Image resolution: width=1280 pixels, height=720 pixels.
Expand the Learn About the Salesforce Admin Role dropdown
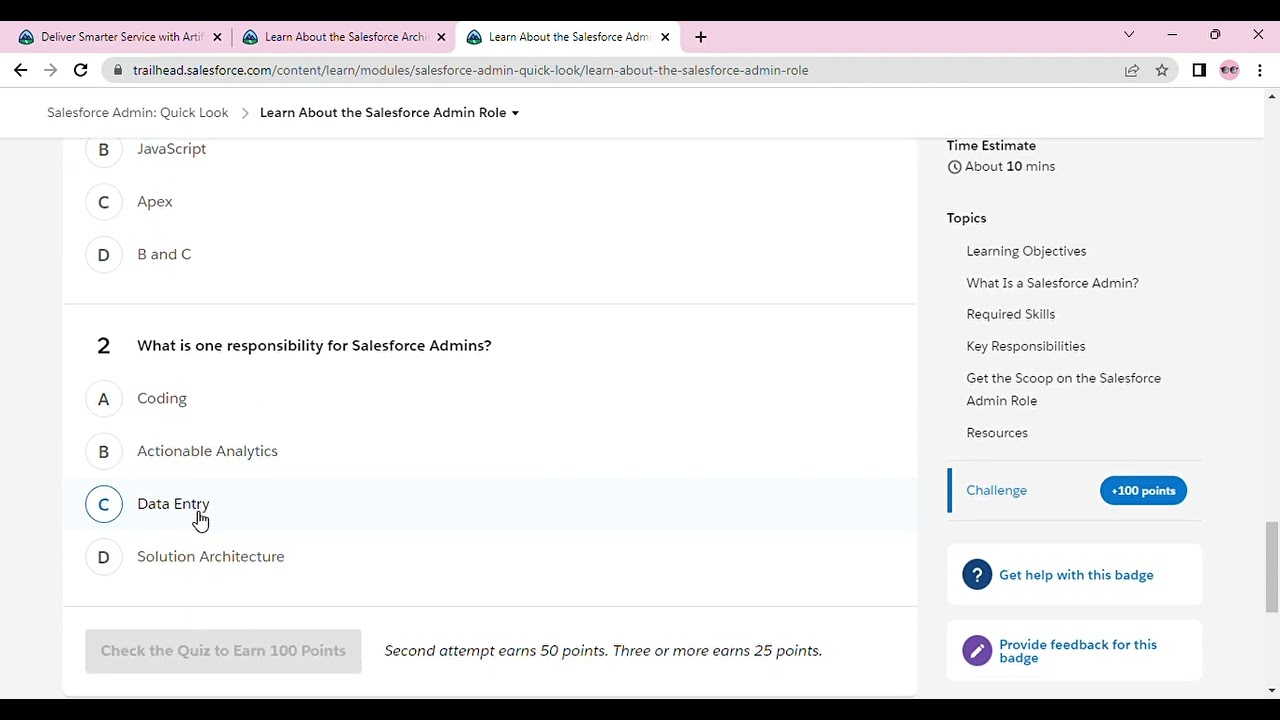click(x=389, y=113)
